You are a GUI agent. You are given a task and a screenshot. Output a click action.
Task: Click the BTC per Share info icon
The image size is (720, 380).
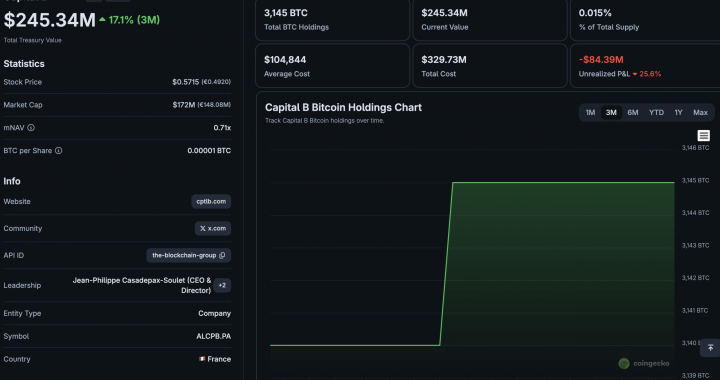(58, 151)
